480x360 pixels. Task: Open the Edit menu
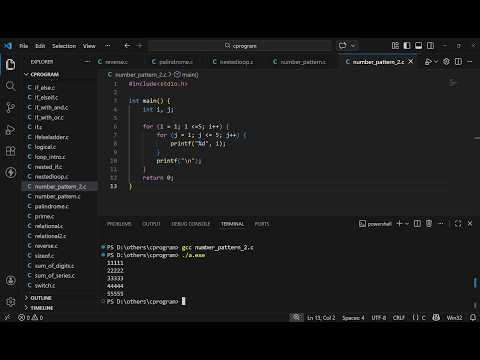point(40,46)
